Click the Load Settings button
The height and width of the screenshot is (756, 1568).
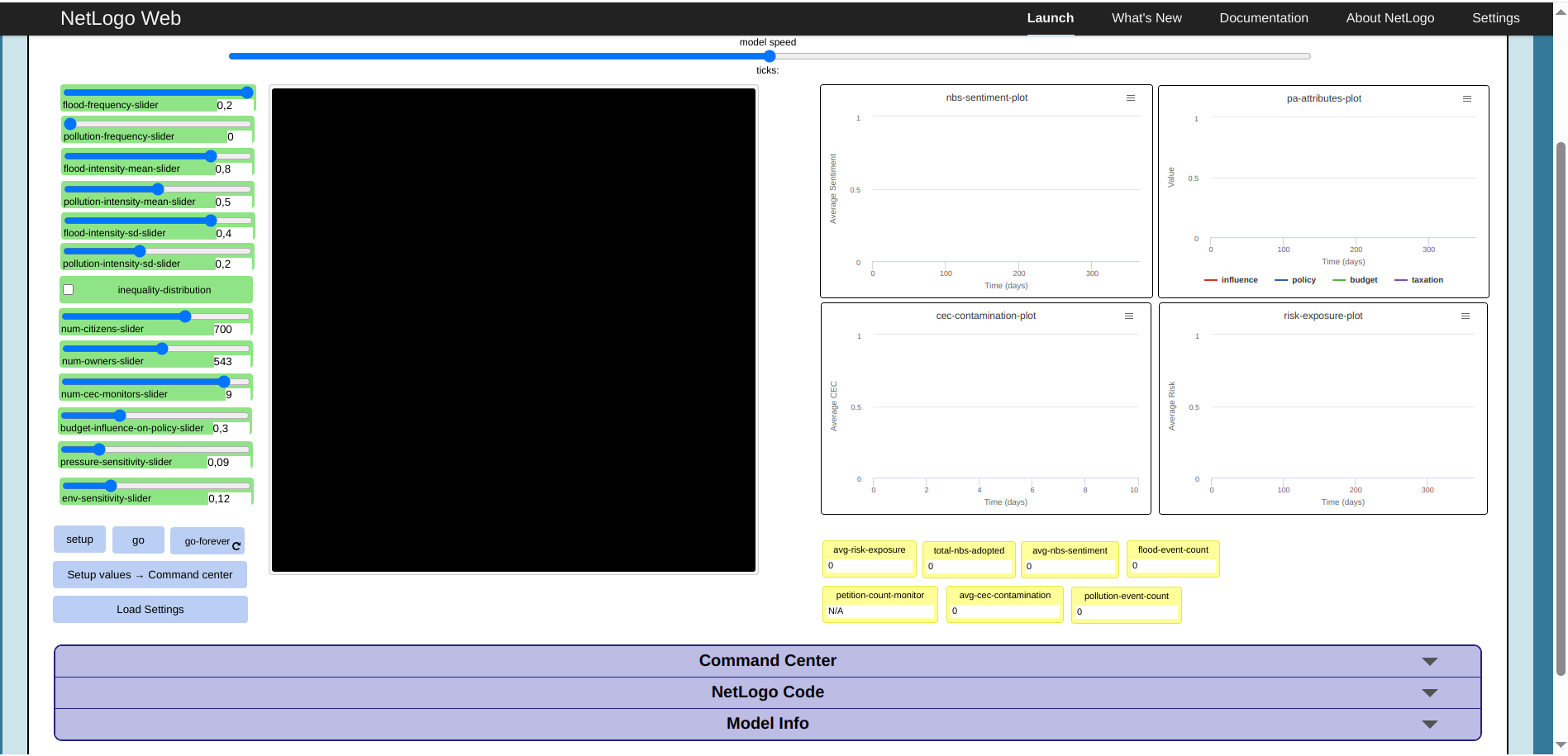(x=150, y=609)
